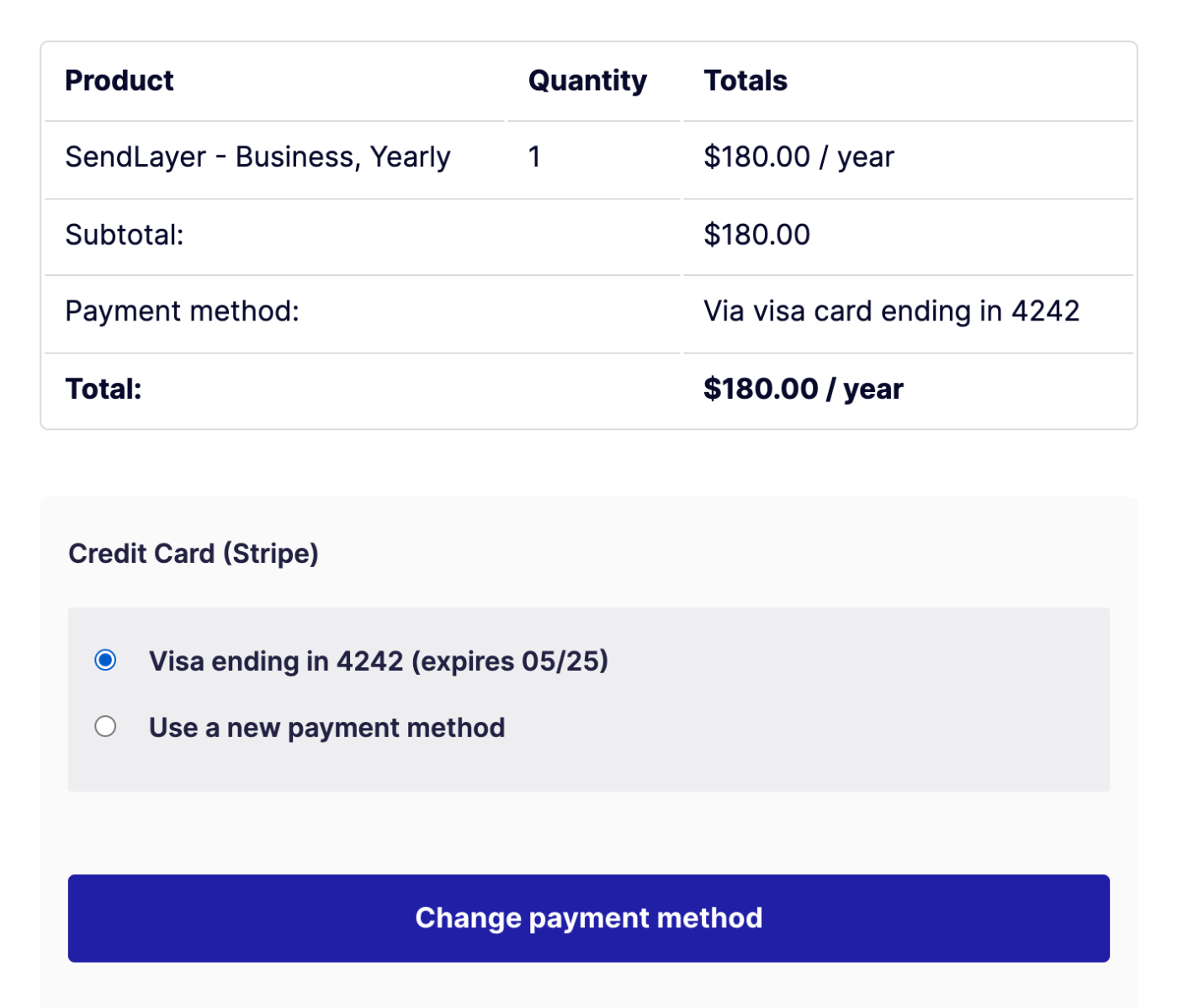This screenshot has width=1178, height=1008.
Task: Click the "Credit Card (Stripe)" heading
Action: [x=194, y=553]
